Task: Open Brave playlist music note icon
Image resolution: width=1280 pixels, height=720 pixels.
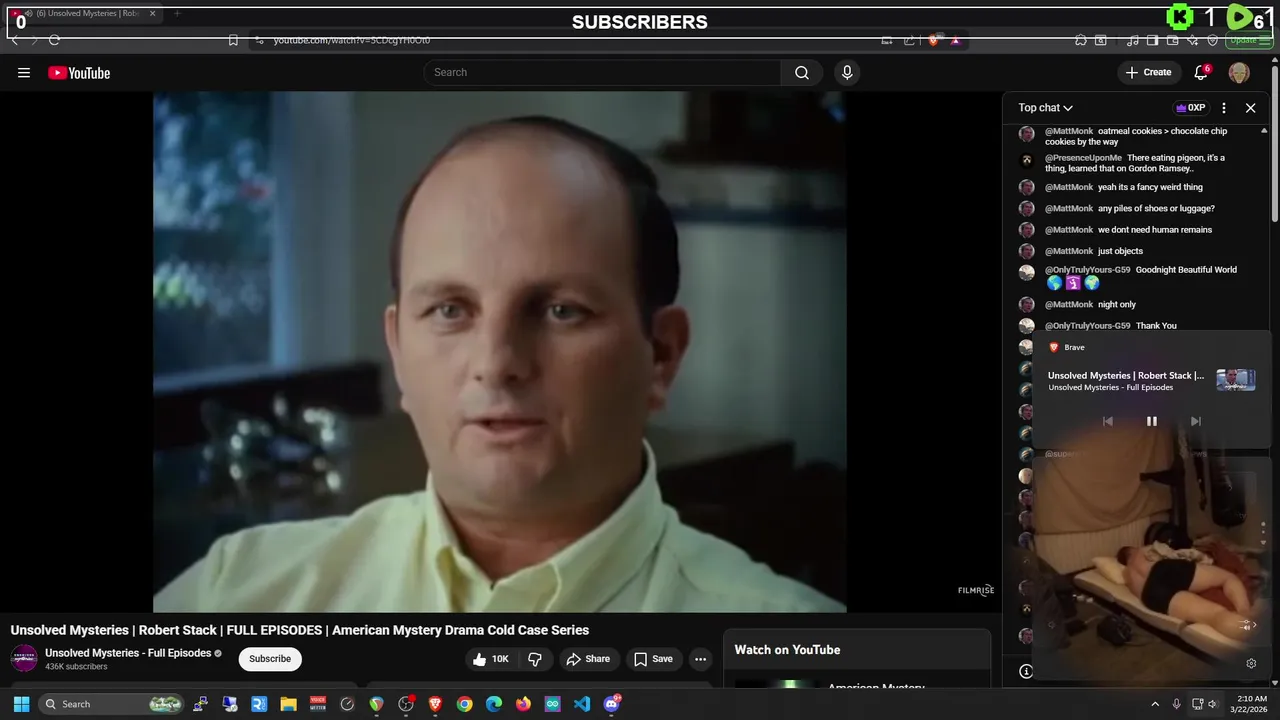Action: tap(1132, 40)
